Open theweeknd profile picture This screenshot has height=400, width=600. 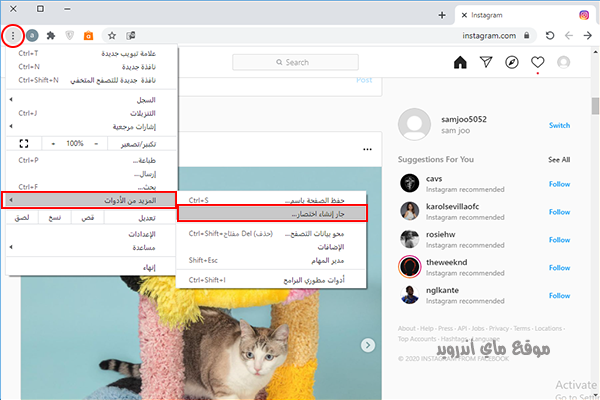(x=410, y=266)
